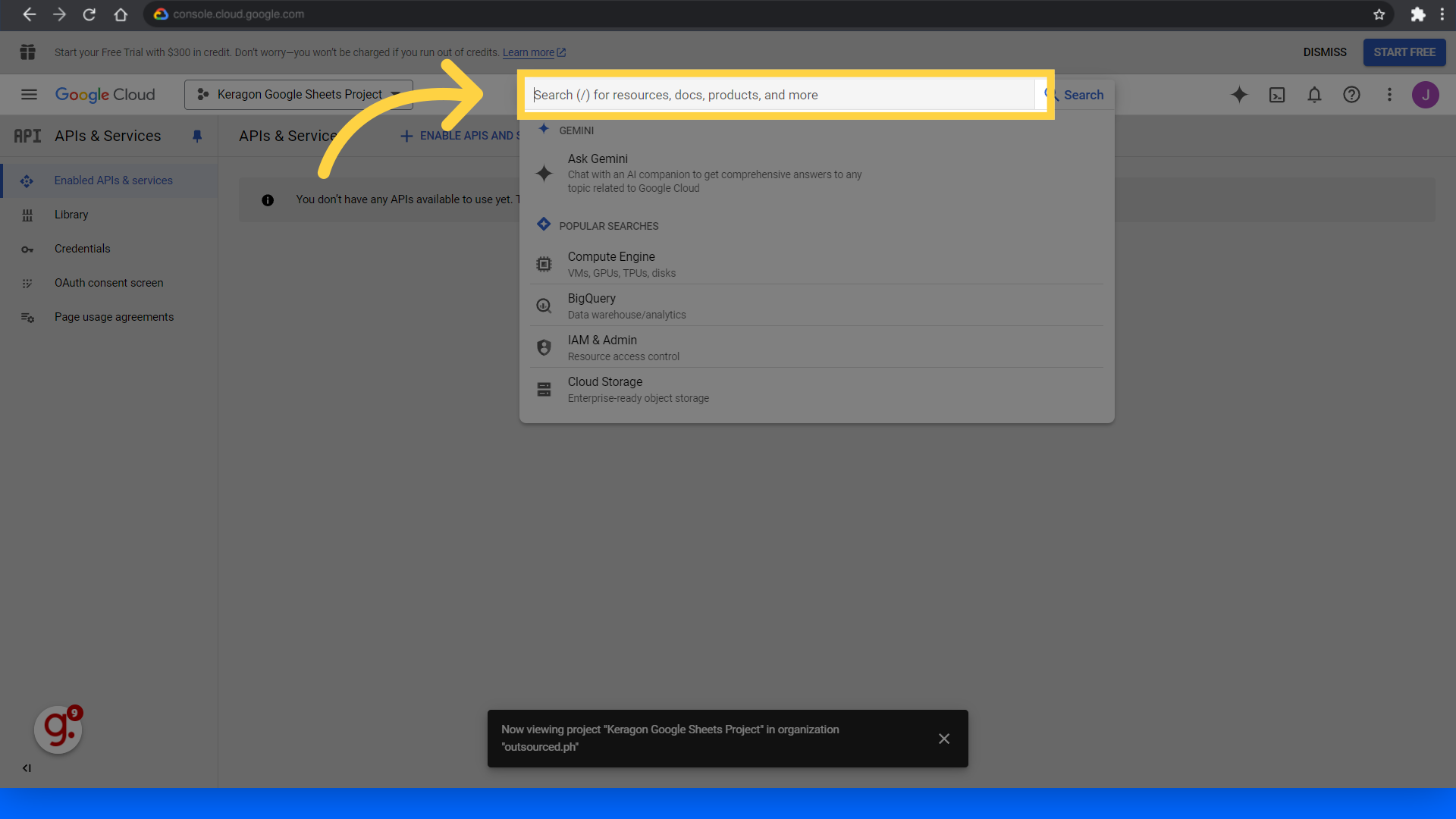This screenshot has height=819, width=1456.
Task: Choose IAM & Admin from popular searches
Action: (x=817, y=347)
